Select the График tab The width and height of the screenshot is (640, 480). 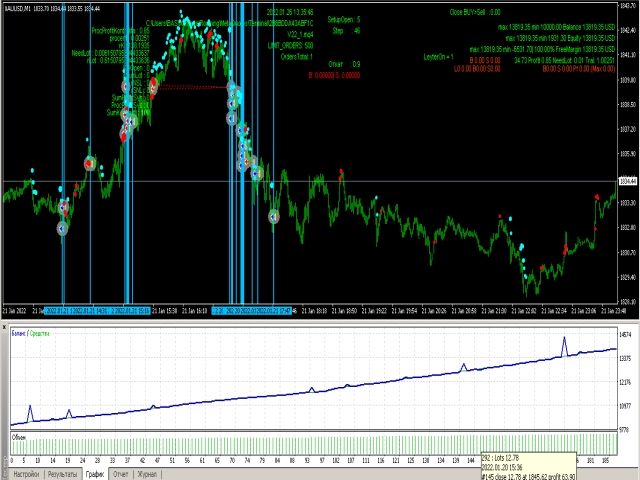pos(95,474)
